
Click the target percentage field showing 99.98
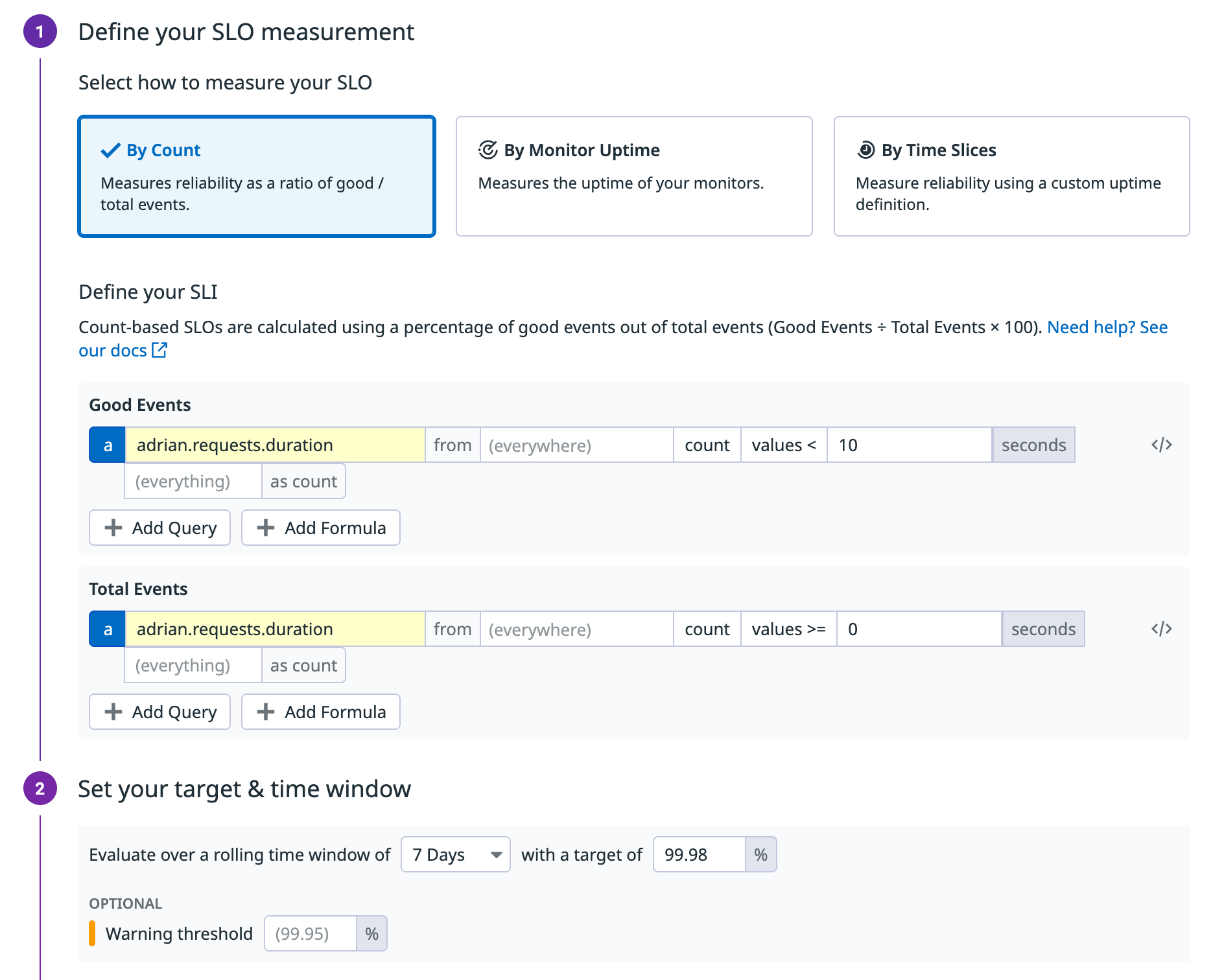tap(699, 854)
